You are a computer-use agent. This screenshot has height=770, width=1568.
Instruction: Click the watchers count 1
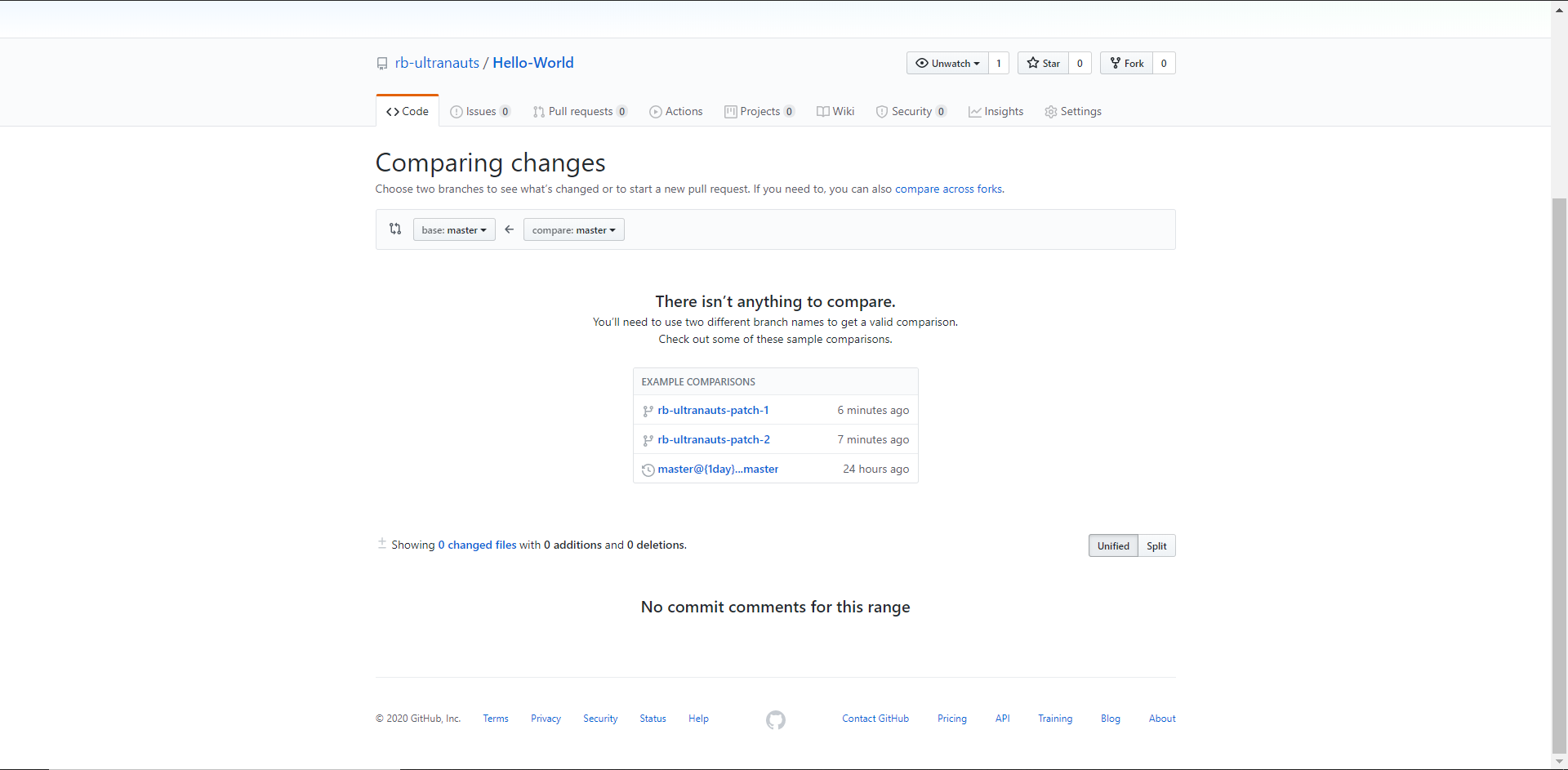(999, 63)
